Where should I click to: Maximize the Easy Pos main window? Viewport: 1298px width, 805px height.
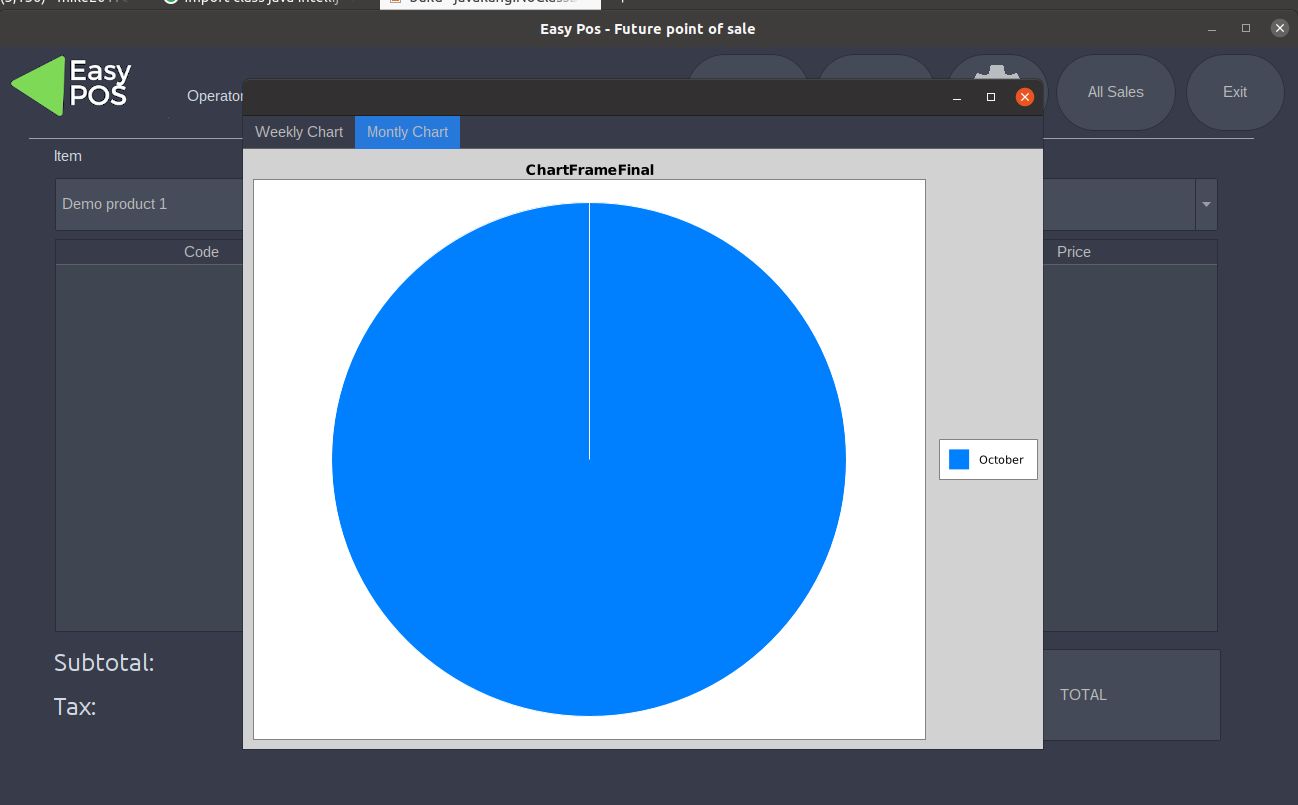(1246, 28)
